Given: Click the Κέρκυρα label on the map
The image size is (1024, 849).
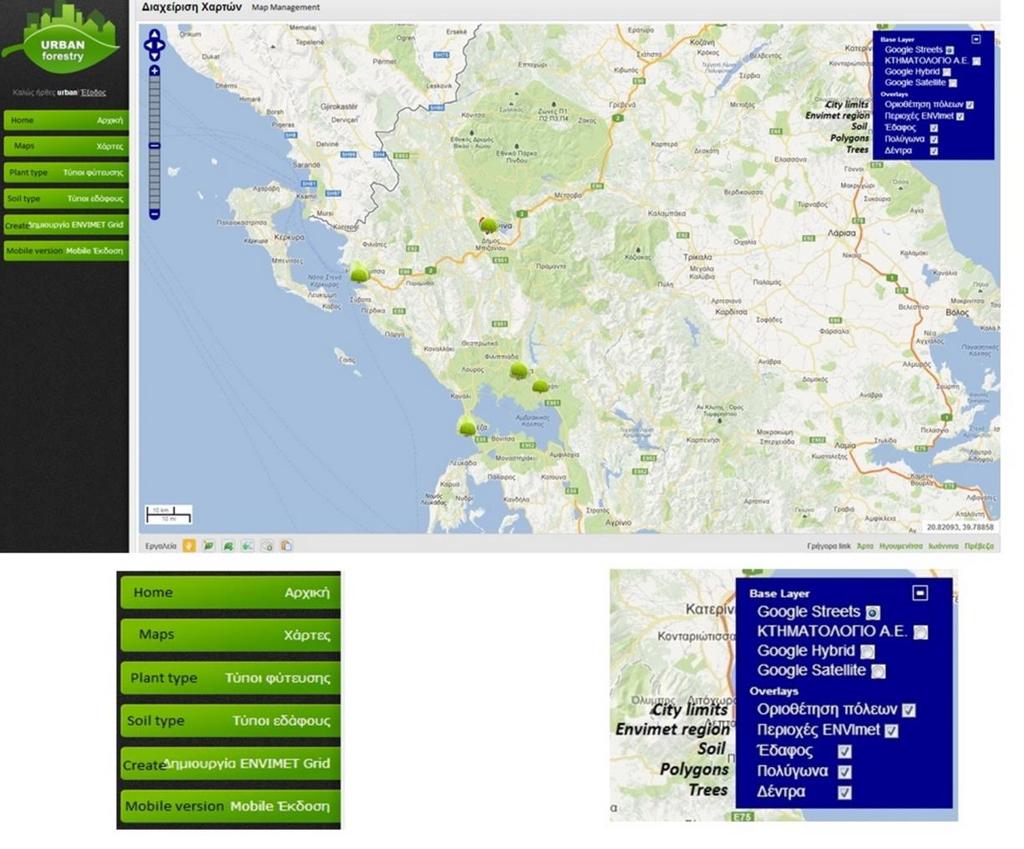Looking at the screenshot, I should 289,237.
